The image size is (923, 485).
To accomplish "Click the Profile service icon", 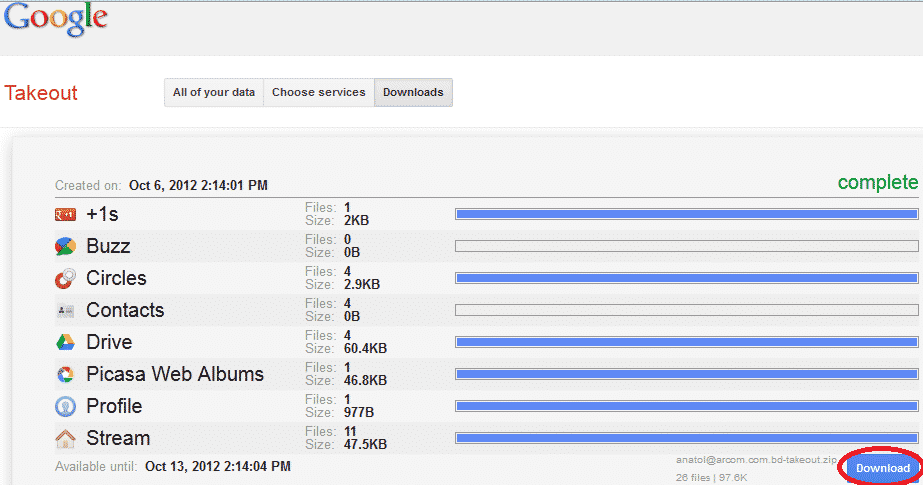I will 65,406.
